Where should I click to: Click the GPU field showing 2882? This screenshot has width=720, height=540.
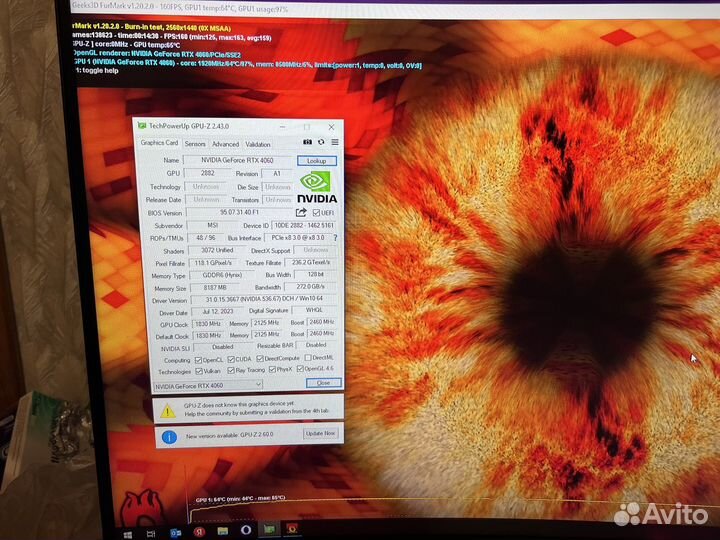point(208,173)
